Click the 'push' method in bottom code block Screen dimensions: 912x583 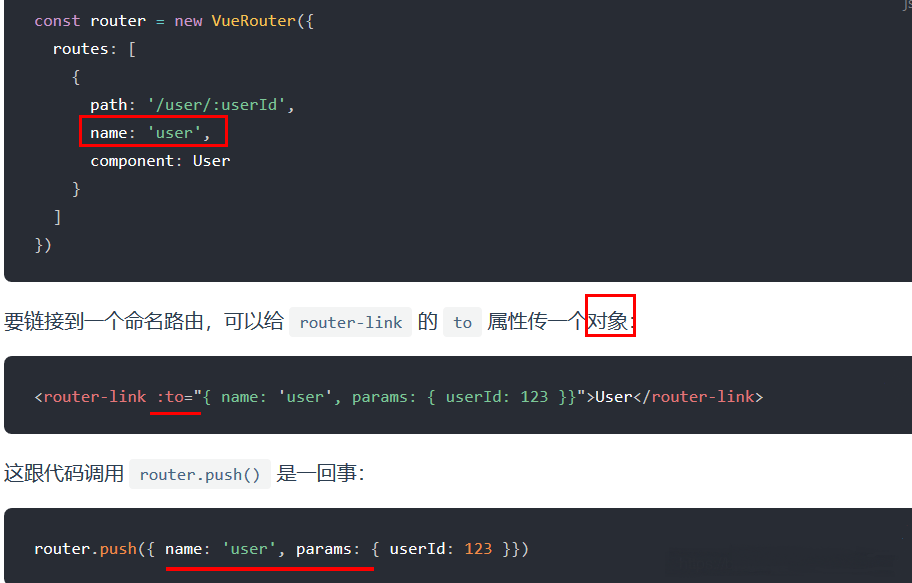pyautogui.click(x=118, y=549)
